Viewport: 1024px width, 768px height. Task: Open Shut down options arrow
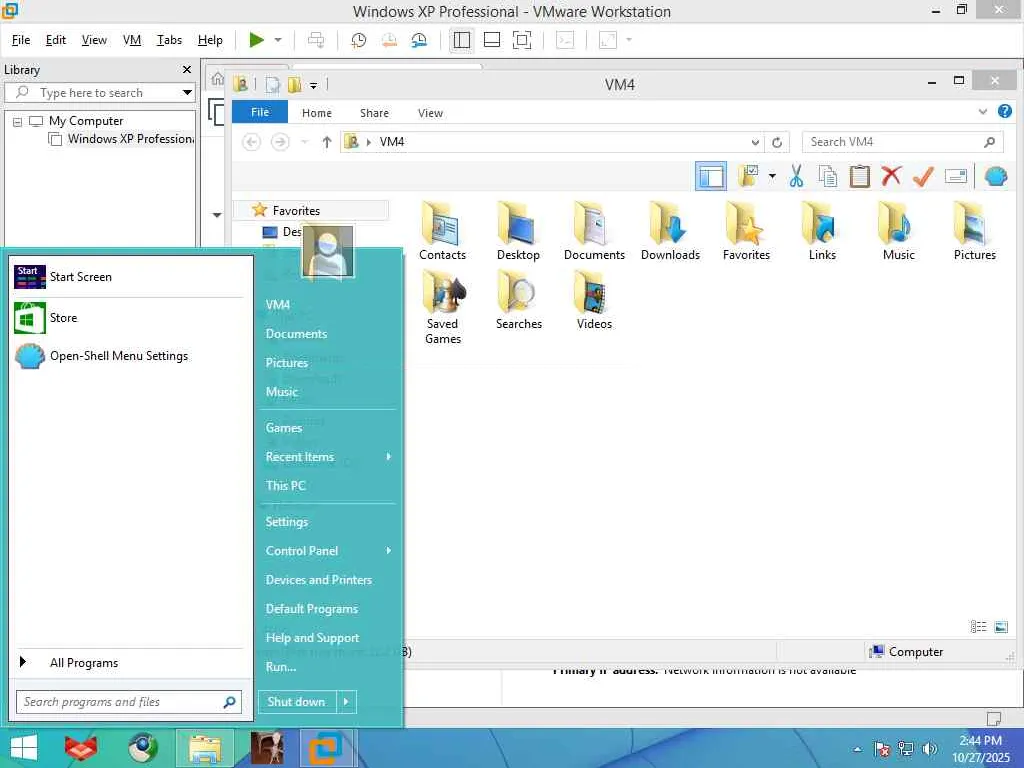coord(346,702)
